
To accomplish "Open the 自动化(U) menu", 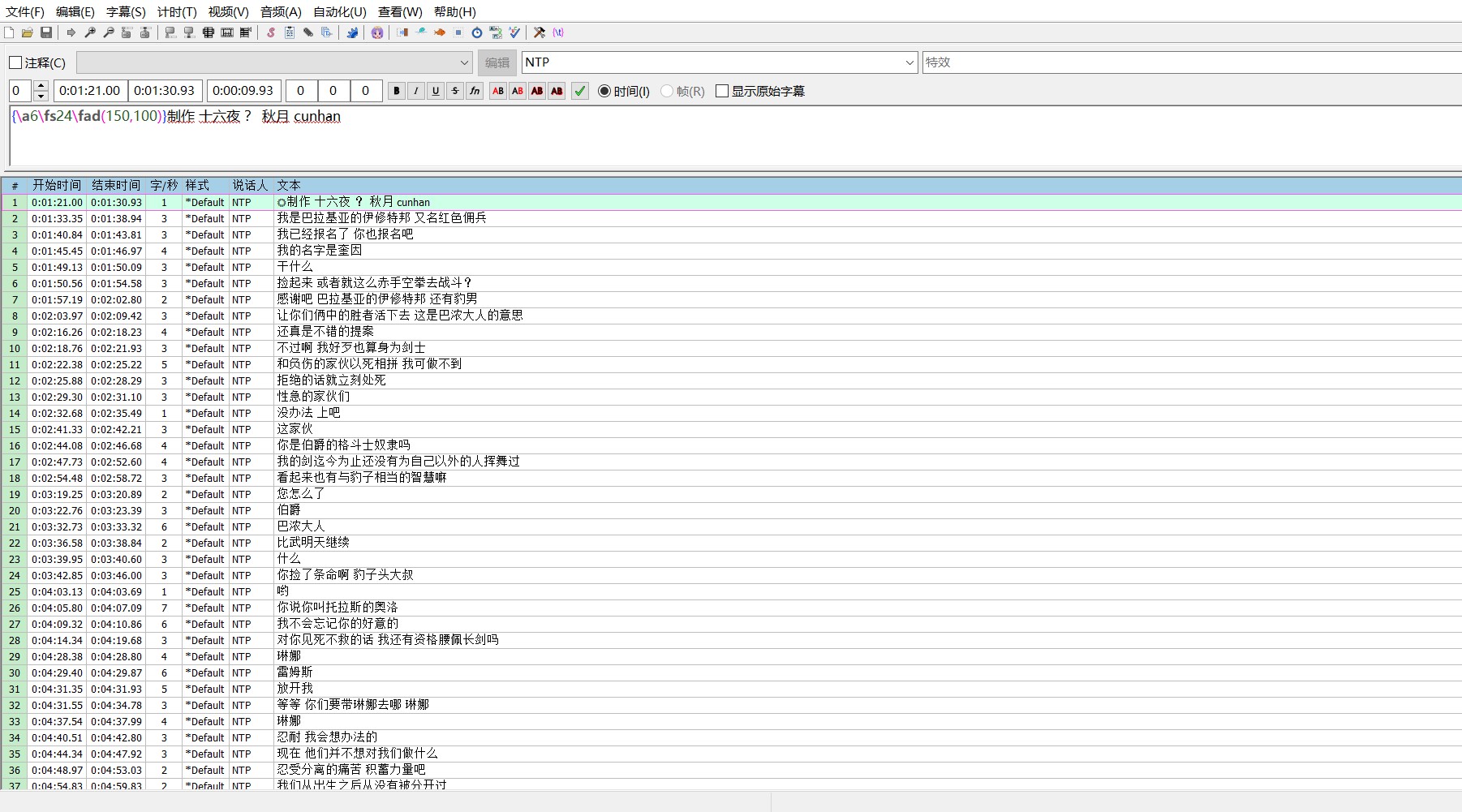I will pyautogui.click(x=340, y=12).
